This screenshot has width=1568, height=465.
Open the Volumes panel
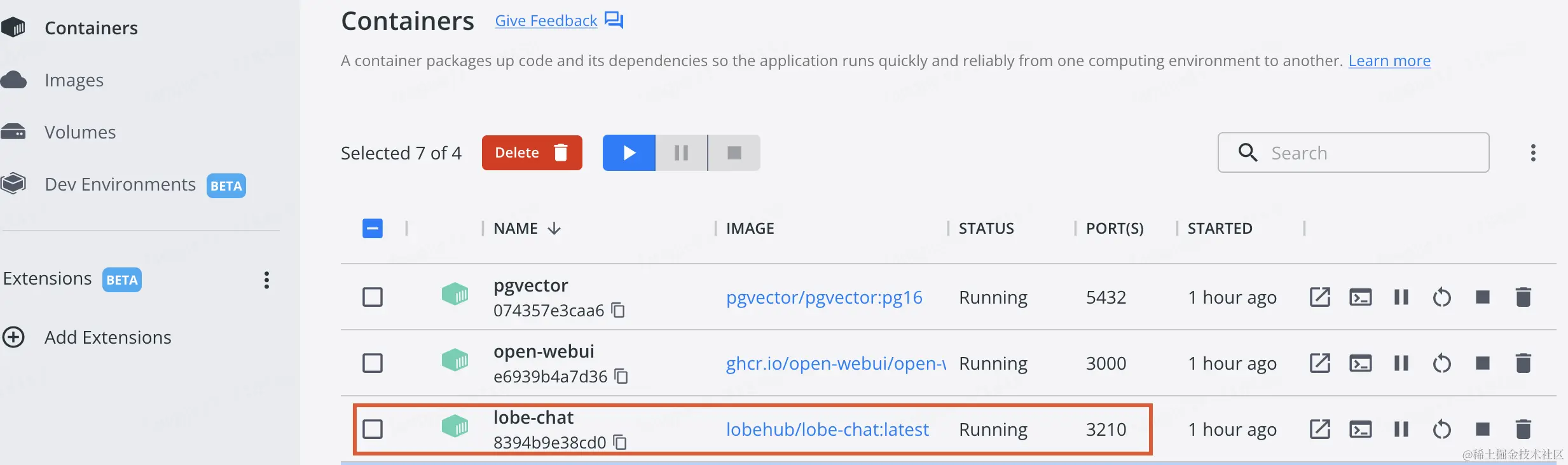79,132
